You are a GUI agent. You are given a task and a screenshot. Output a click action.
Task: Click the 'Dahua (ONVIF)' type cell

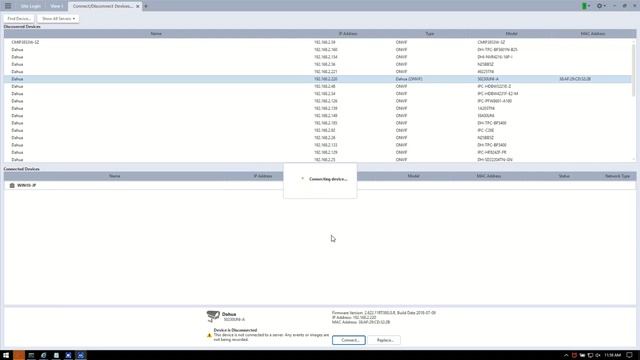[409, 79]
